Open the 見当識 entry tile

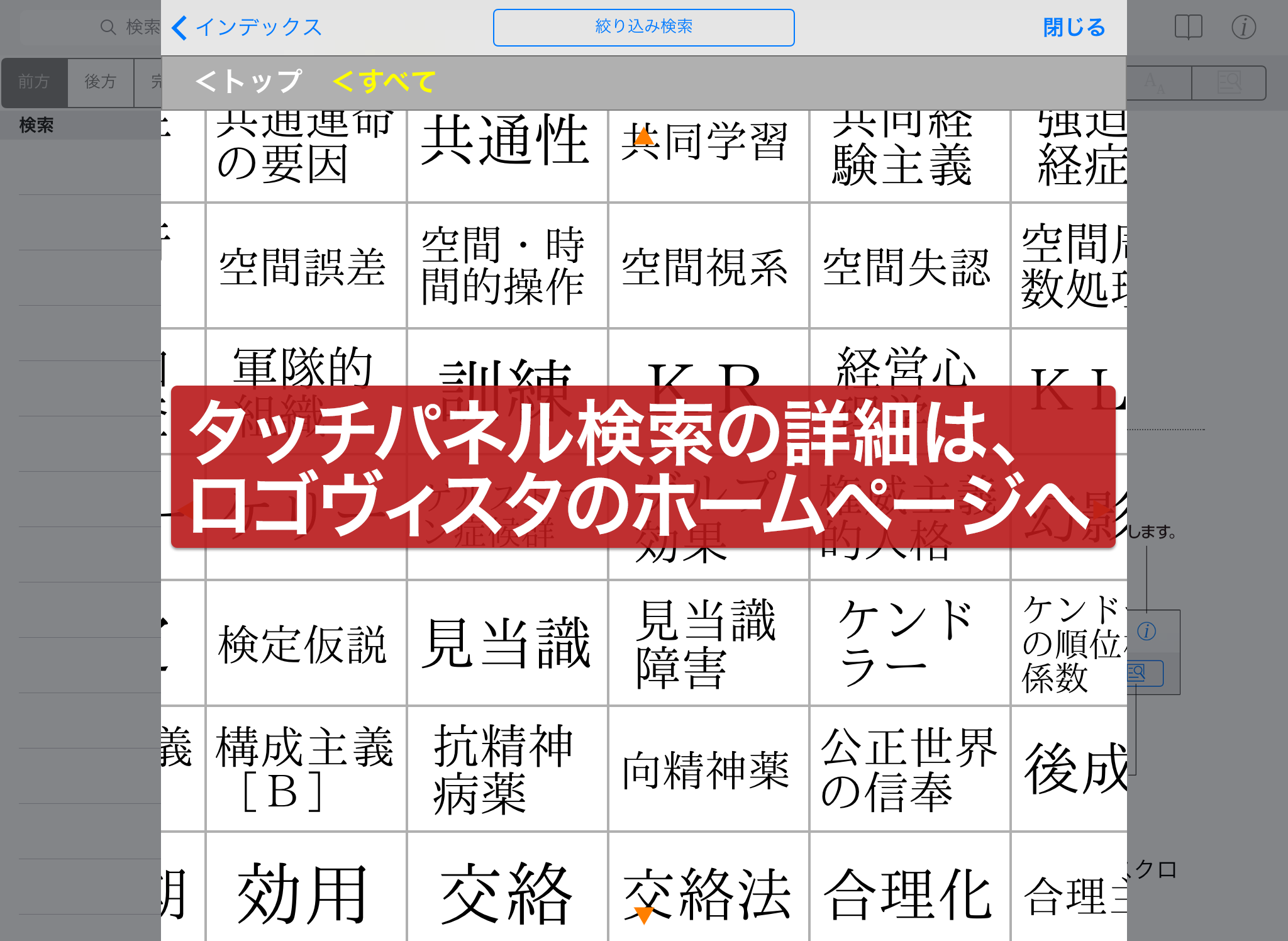pyautogui.click(x=506, y=643)
